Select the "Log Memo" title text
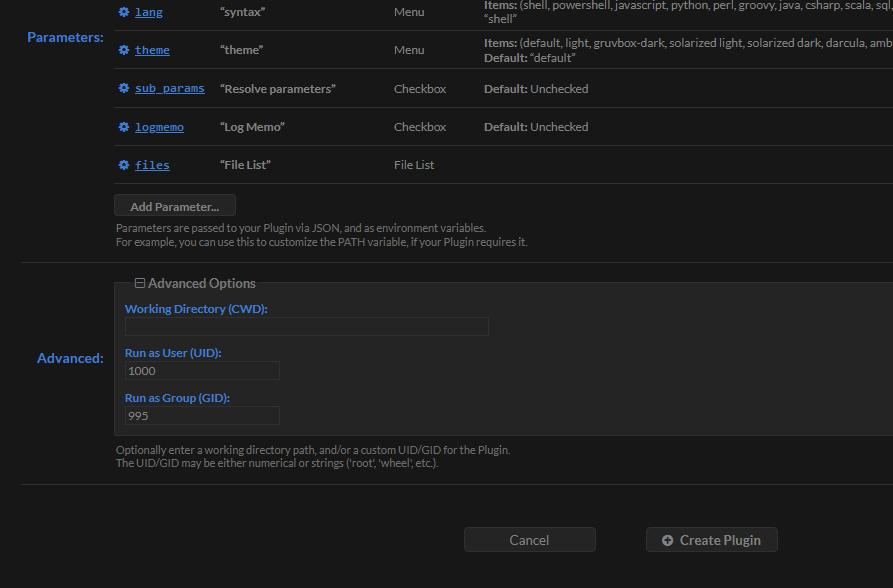Screen dimensions: 893x588 252,127
